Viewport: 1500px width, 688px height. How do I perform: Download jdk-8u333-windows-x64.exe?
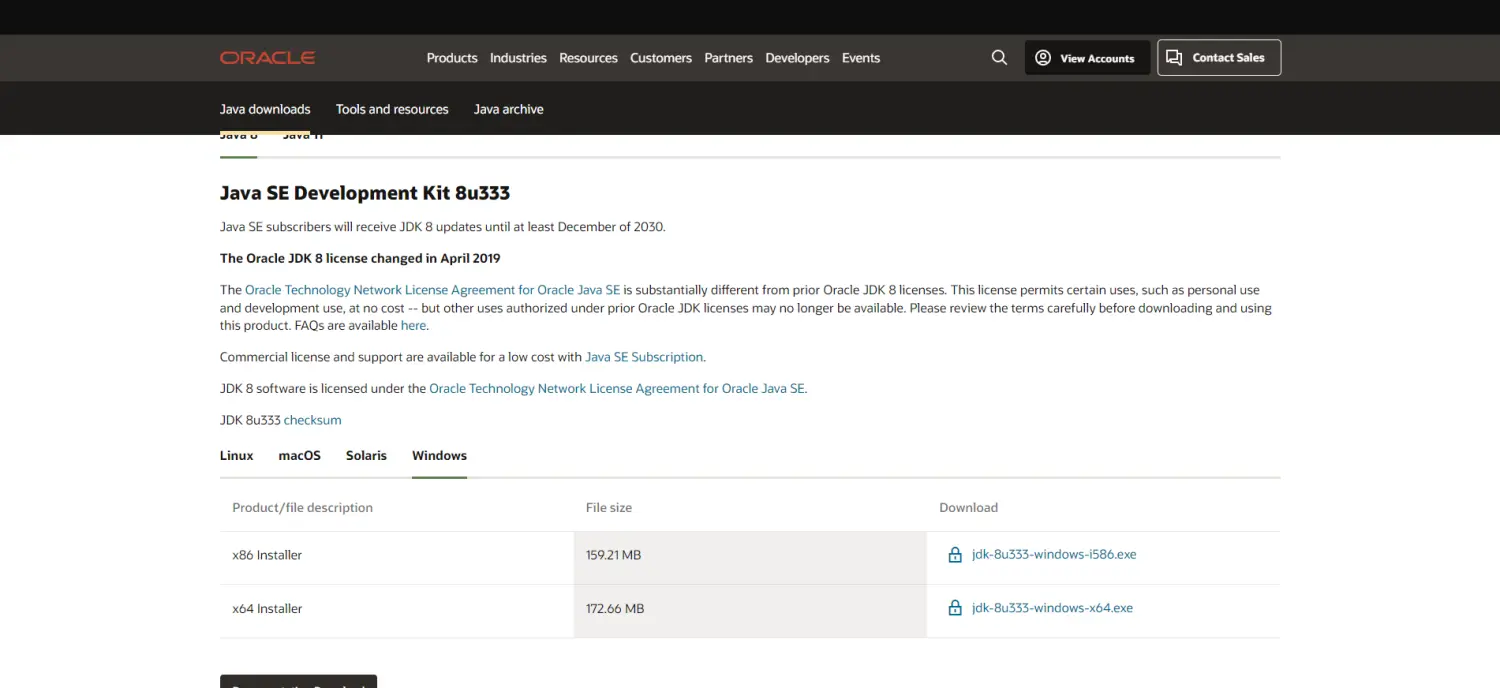tap(1052, 608)
